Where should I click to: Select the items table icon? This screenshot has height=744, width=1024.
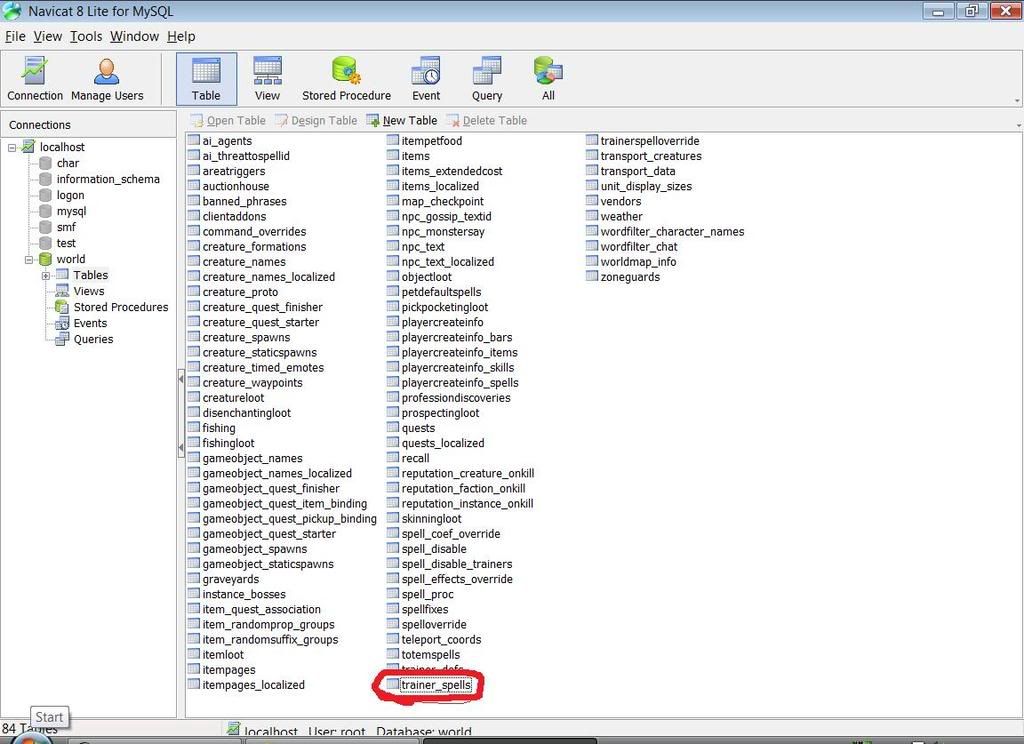[x=392, y=155]
